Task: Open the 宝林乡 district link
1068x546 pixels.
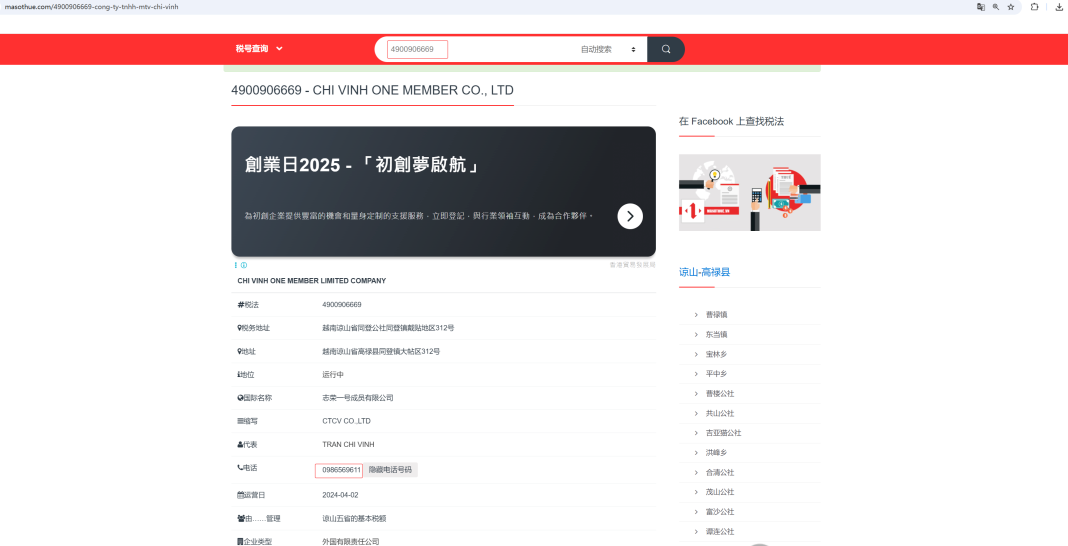Action: point(717,354)
